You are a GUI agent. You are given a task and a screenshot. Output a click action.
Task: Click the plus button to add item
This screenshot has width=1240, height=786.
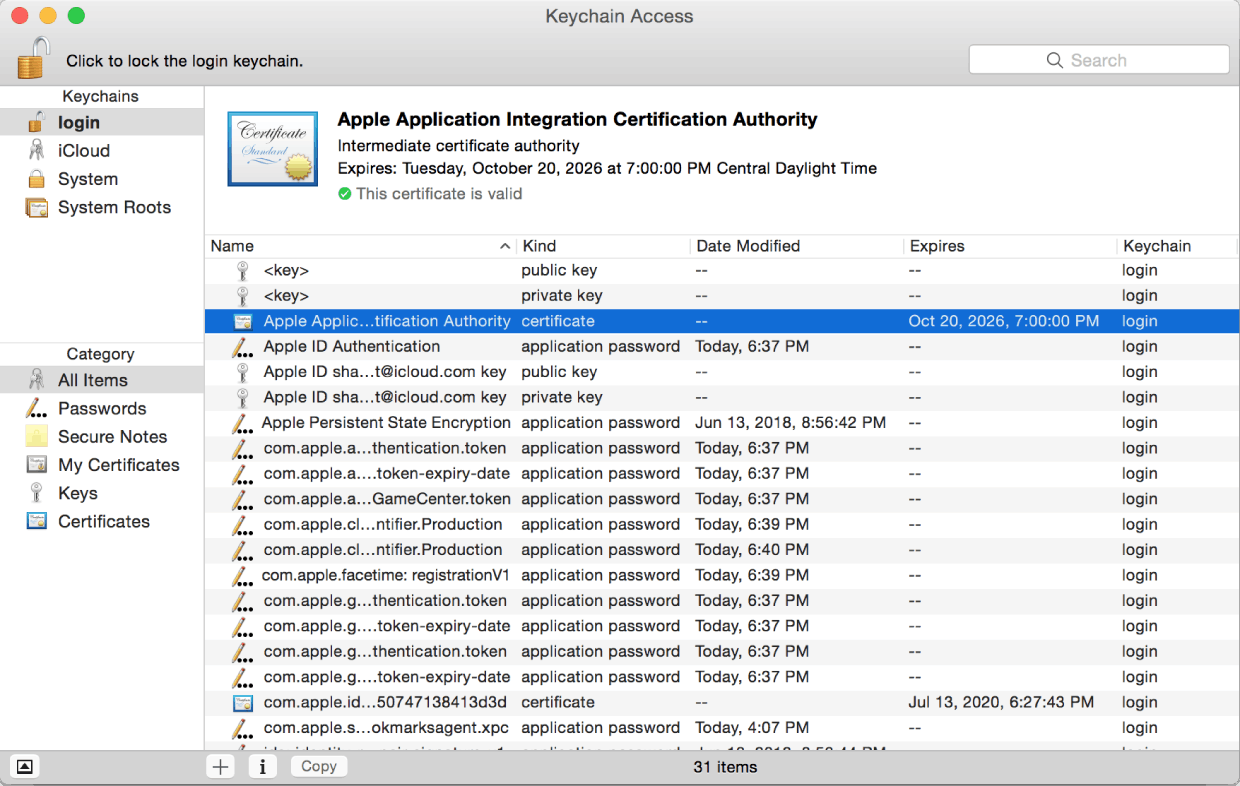[x=221, y=766]
